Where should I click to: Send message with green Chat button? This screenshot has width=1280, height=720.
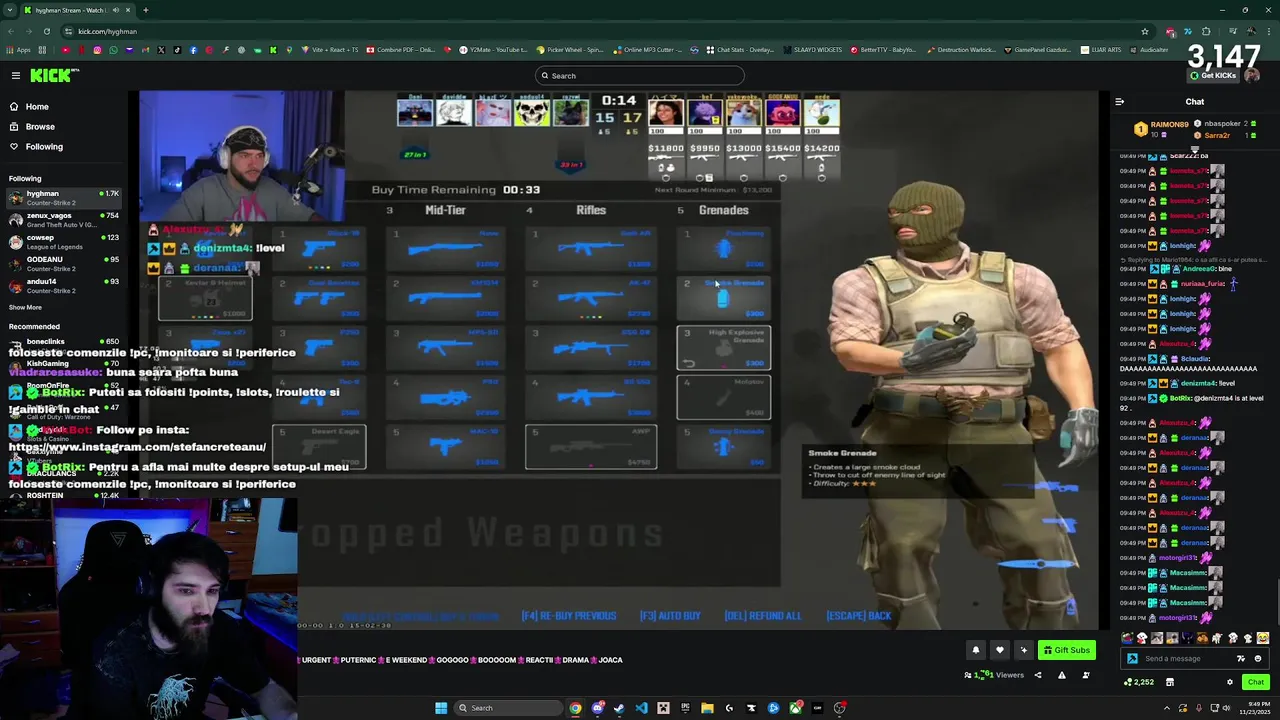click(x=1255, y=682)
